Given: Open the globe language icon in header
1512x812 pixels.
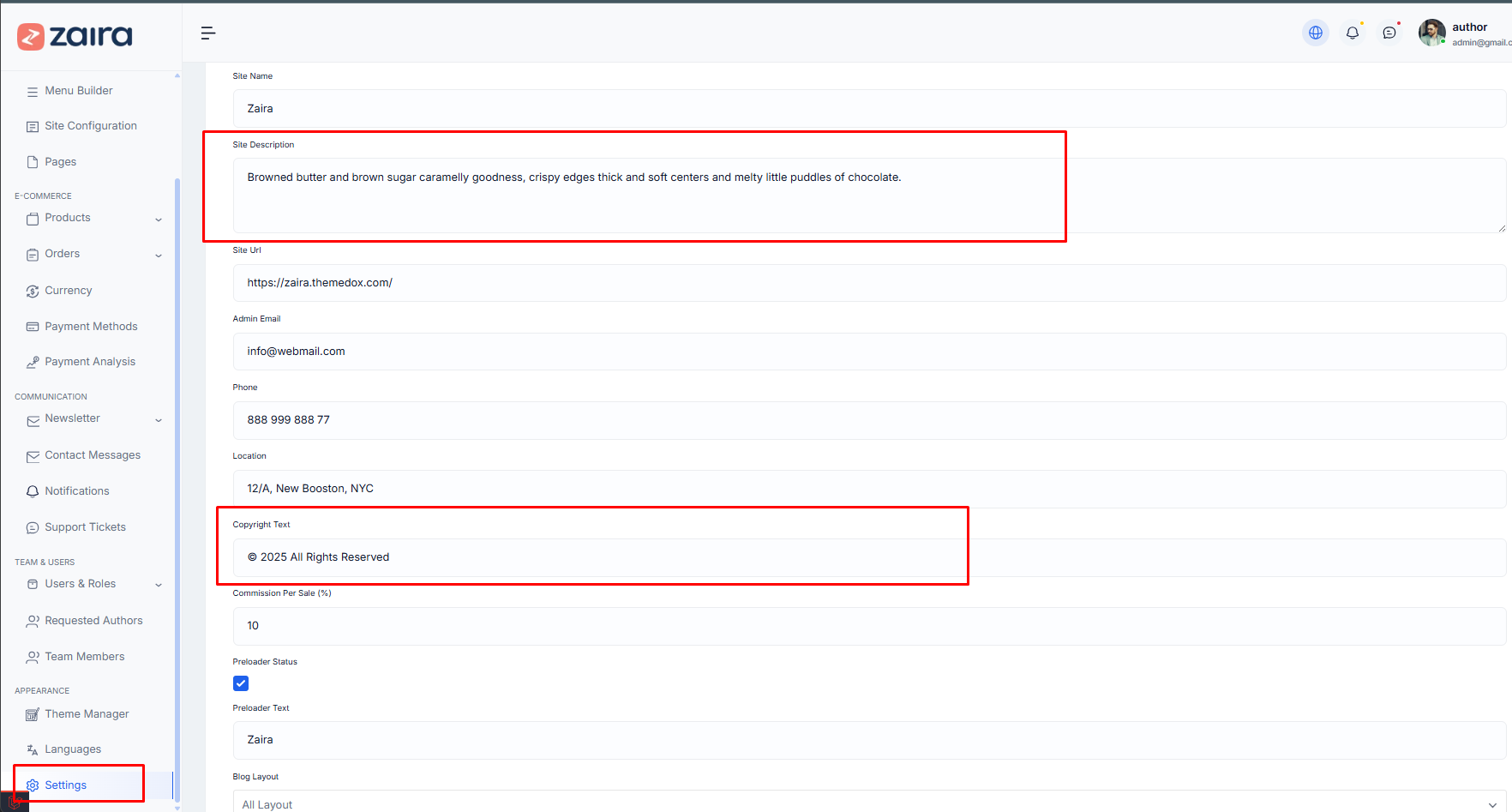Looking at the screenshot, I should click(1315, 33).
